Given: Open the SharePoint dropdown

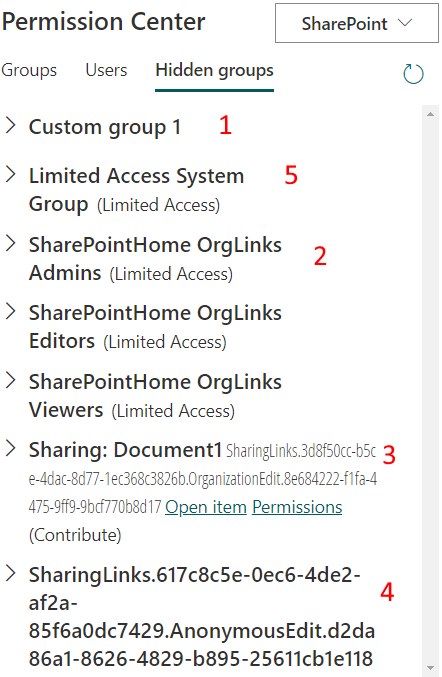Looking at the screenshot, I should pos(357,23).
